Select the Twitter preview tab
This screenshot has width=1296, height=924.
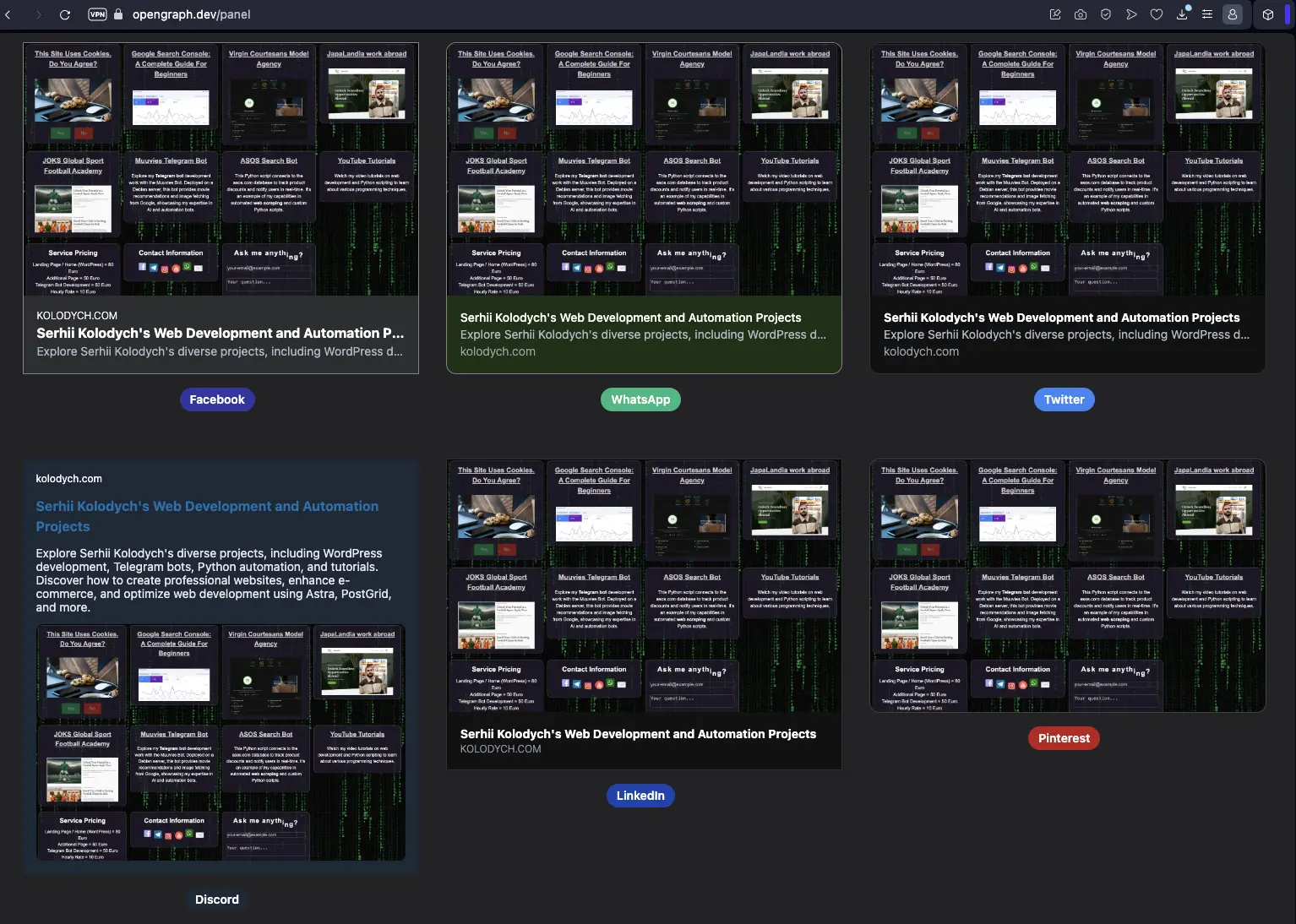(1064, 399)
